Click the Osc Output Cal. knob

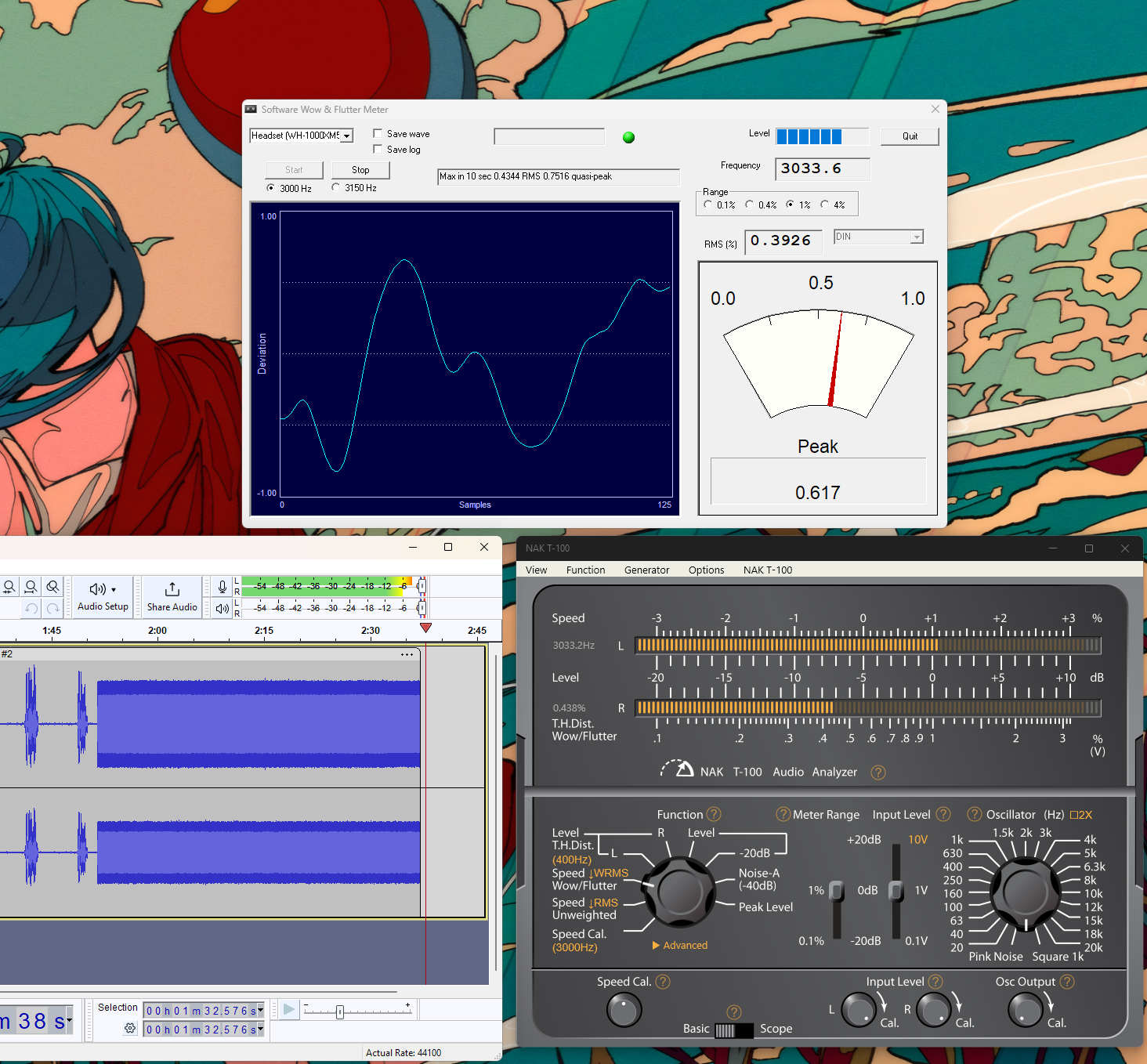[x=1026, y=1010]
